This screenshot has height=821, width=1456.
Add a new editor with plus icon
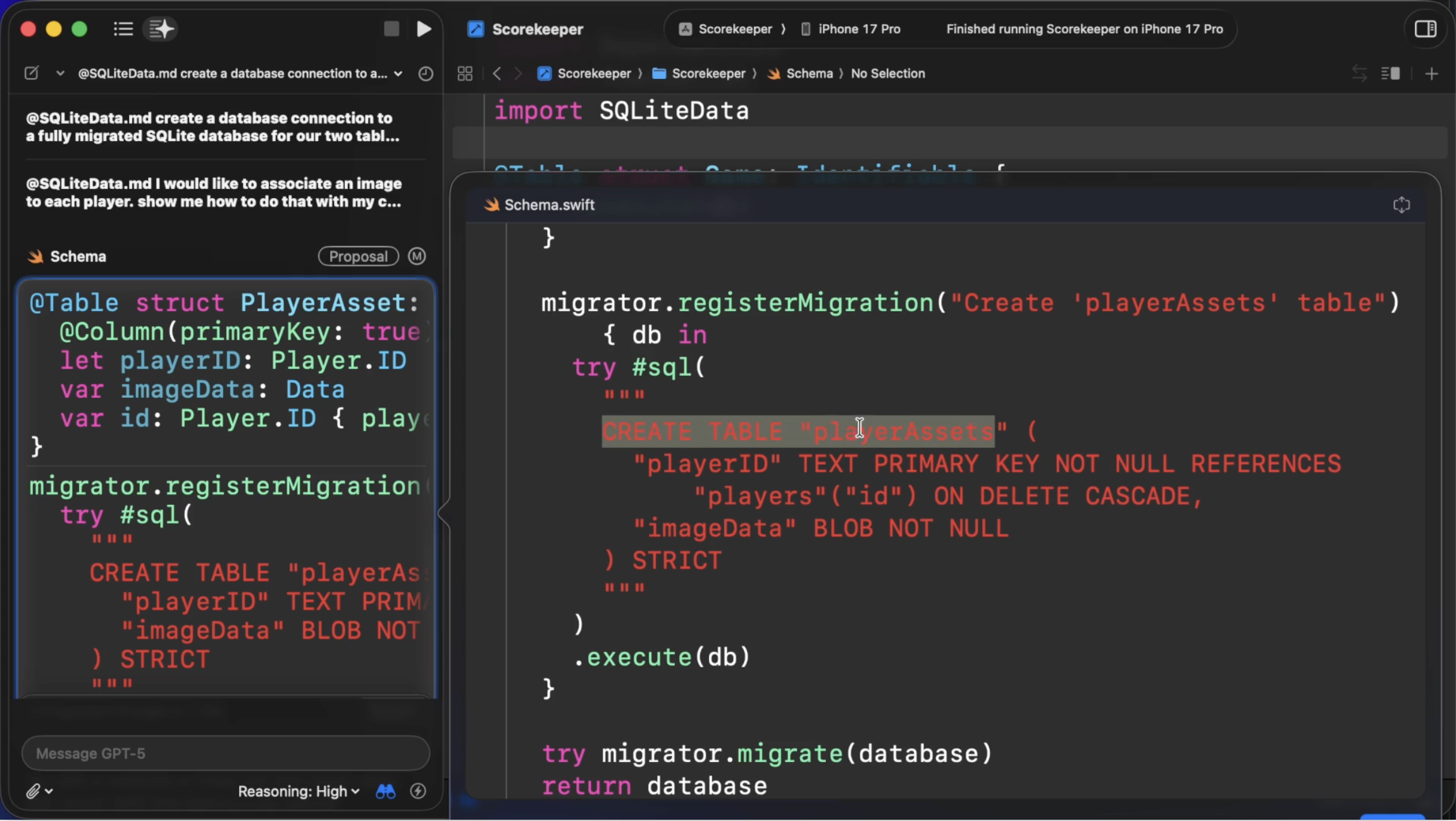1431,73
